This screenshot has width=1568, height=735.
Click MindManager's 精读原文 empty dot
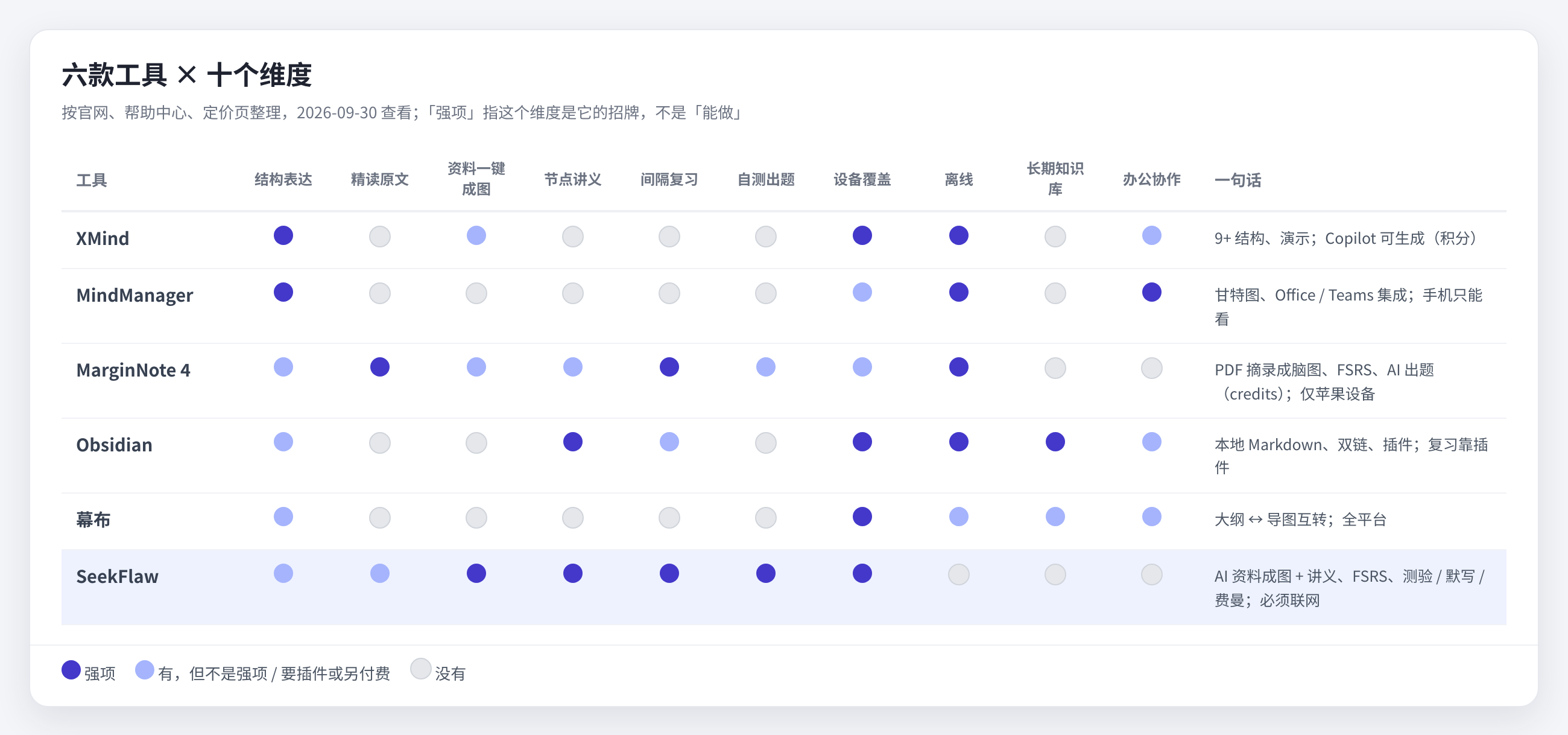(380, 293)
